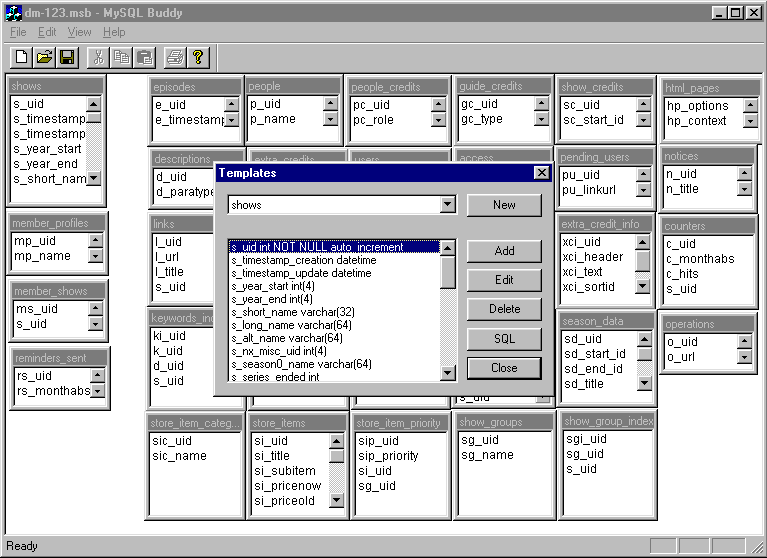
Task: Click the Cut scissors toolbar icon
Action: coord(98,57)
